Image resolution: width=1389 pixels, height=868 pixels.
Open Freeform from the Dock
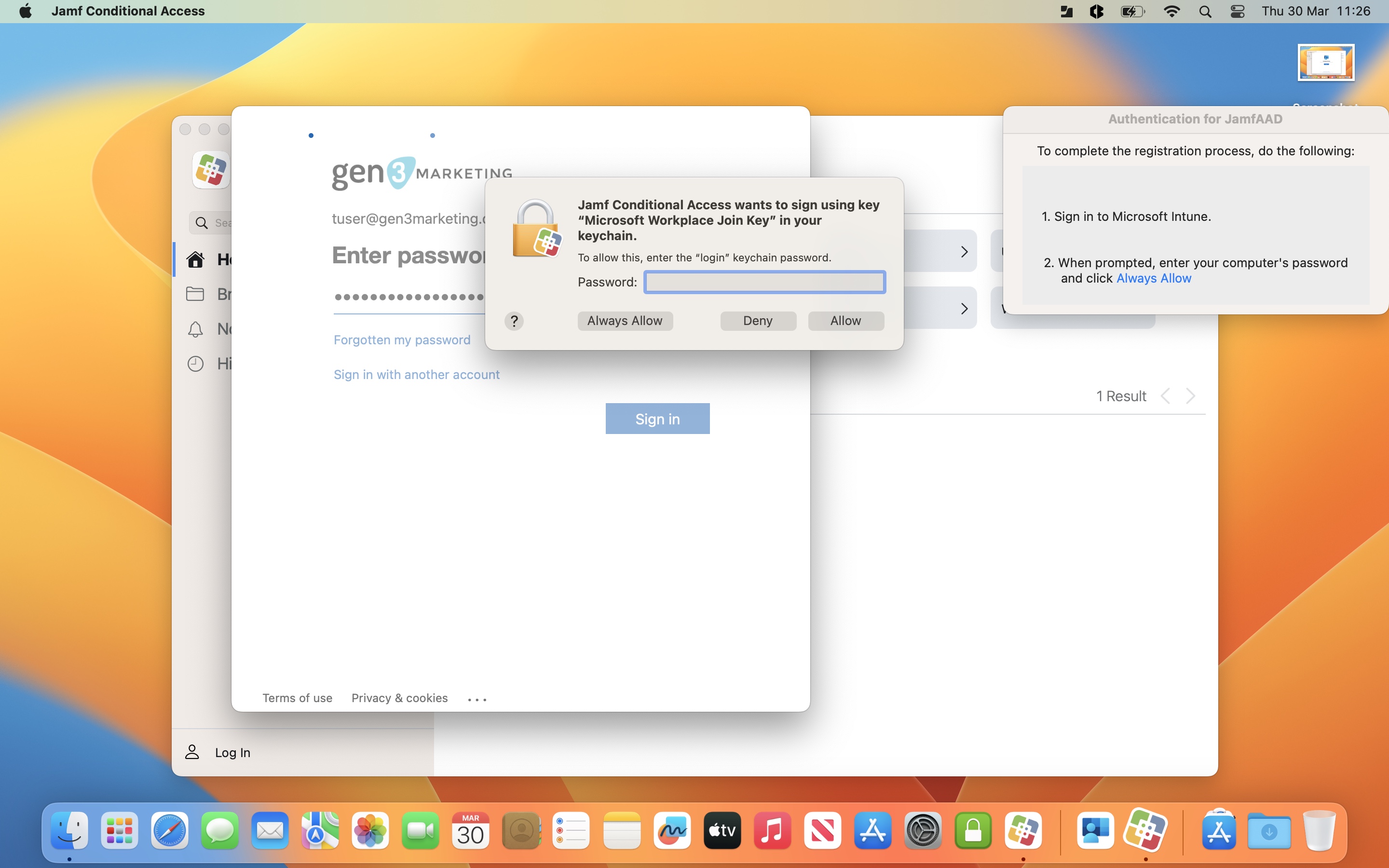click(x=671, y=831)
